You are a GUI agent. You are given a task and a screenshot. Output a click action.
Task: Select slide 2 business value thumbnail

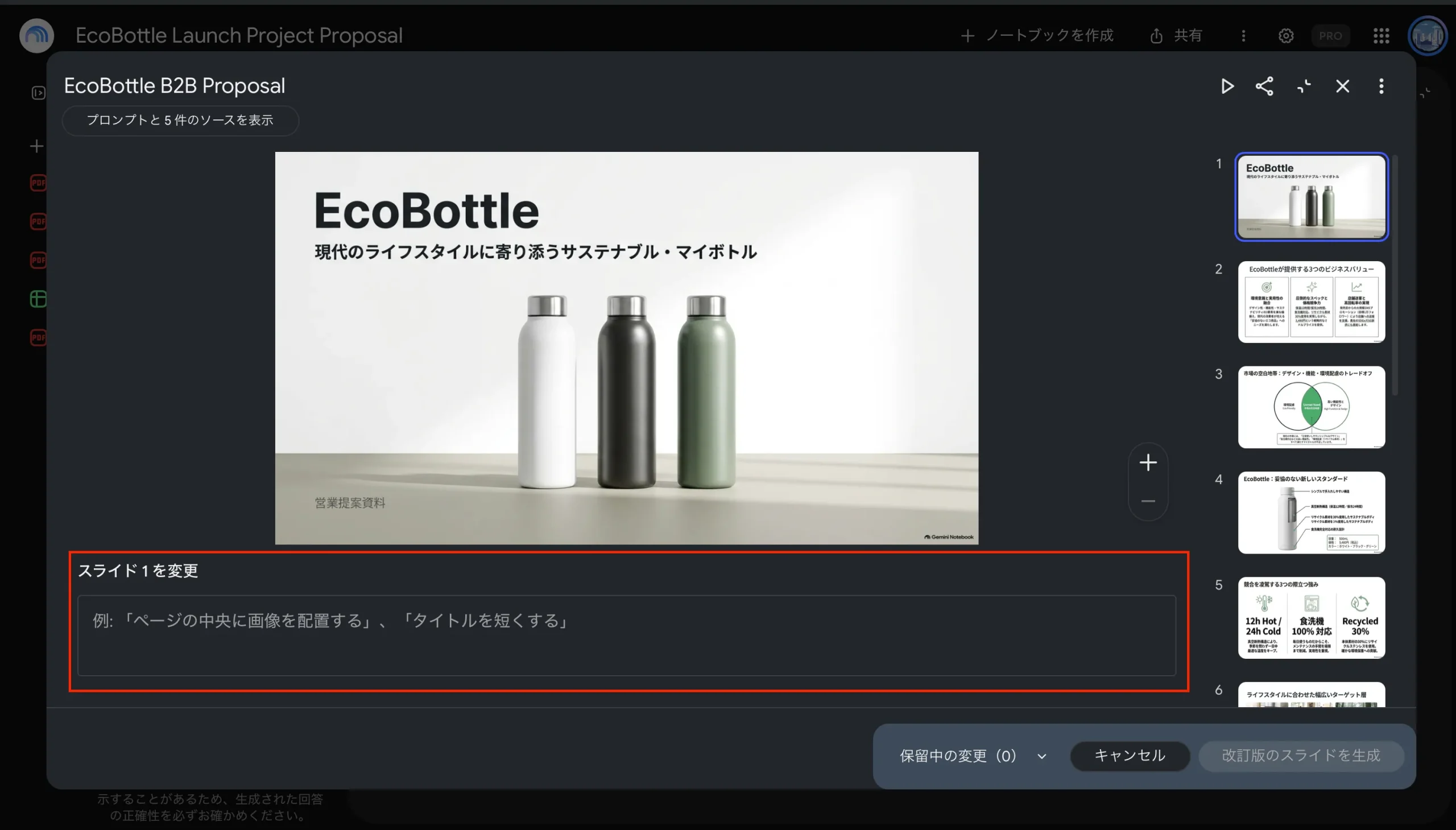coord(1312,302)
